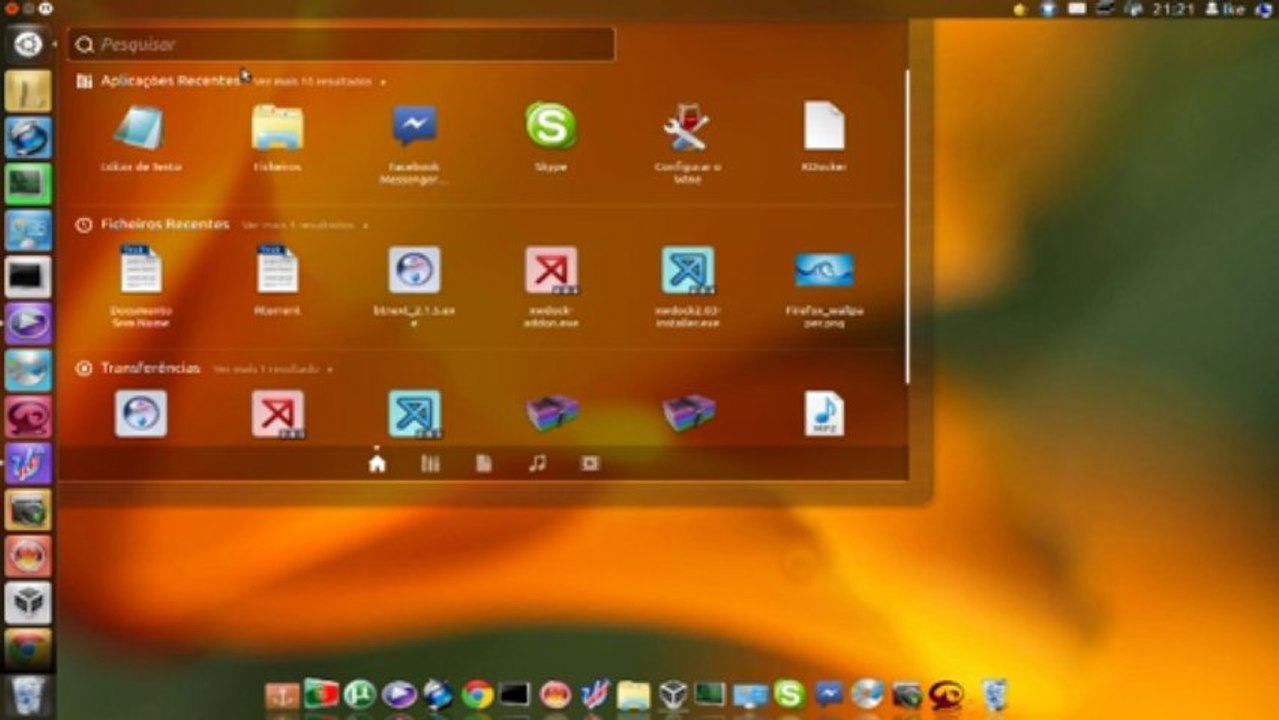Close the Dash with the red button

10,9
